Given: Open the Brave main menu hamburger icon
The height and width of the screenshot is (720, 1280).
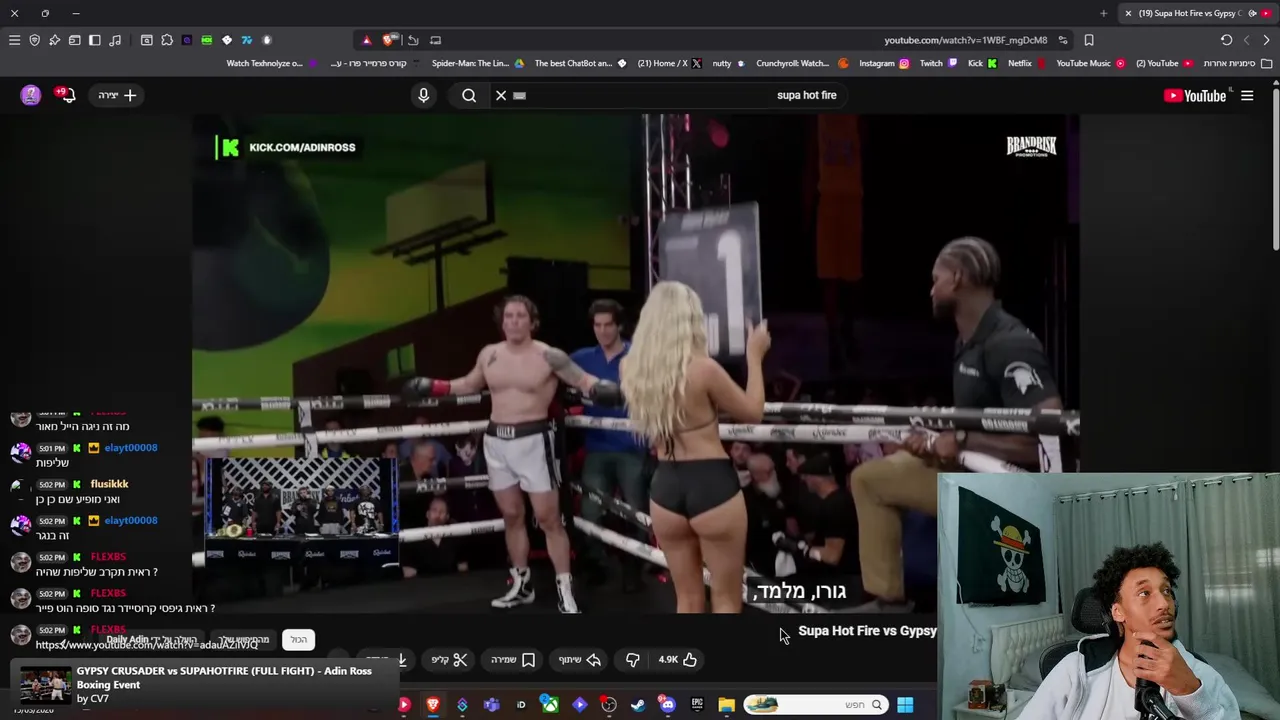Looking at the screenshot, I should coord(14,40).
